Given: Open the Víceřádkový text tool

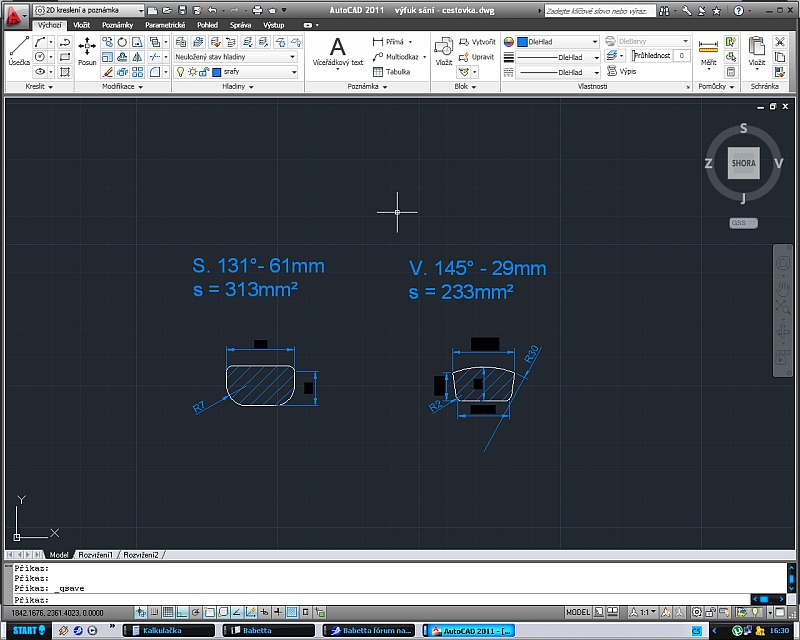Looking at the screenshot, I should (x=337, y=52).
